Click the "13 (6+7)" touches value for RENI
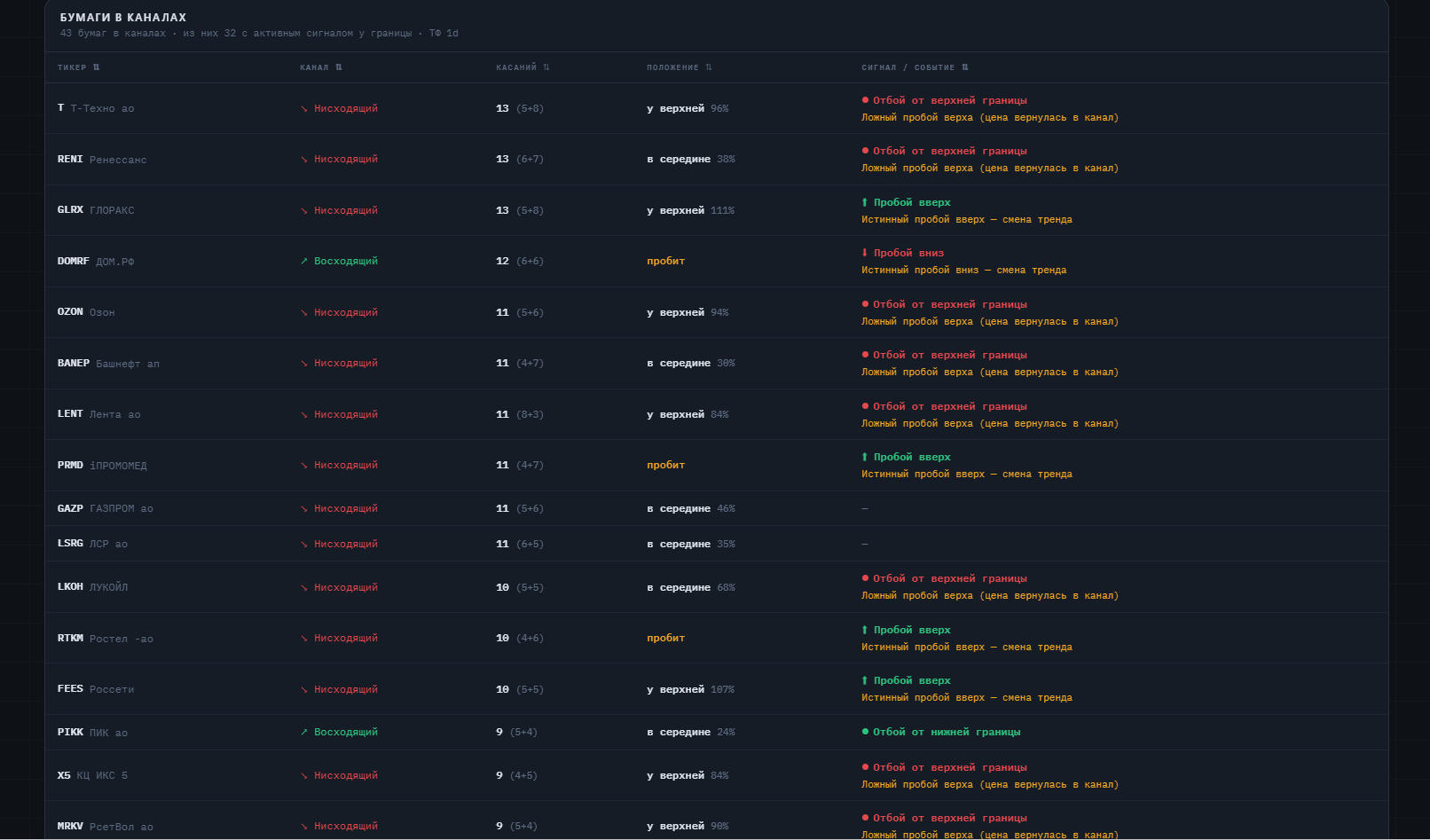1430x840 pixels. pos(520,160)
